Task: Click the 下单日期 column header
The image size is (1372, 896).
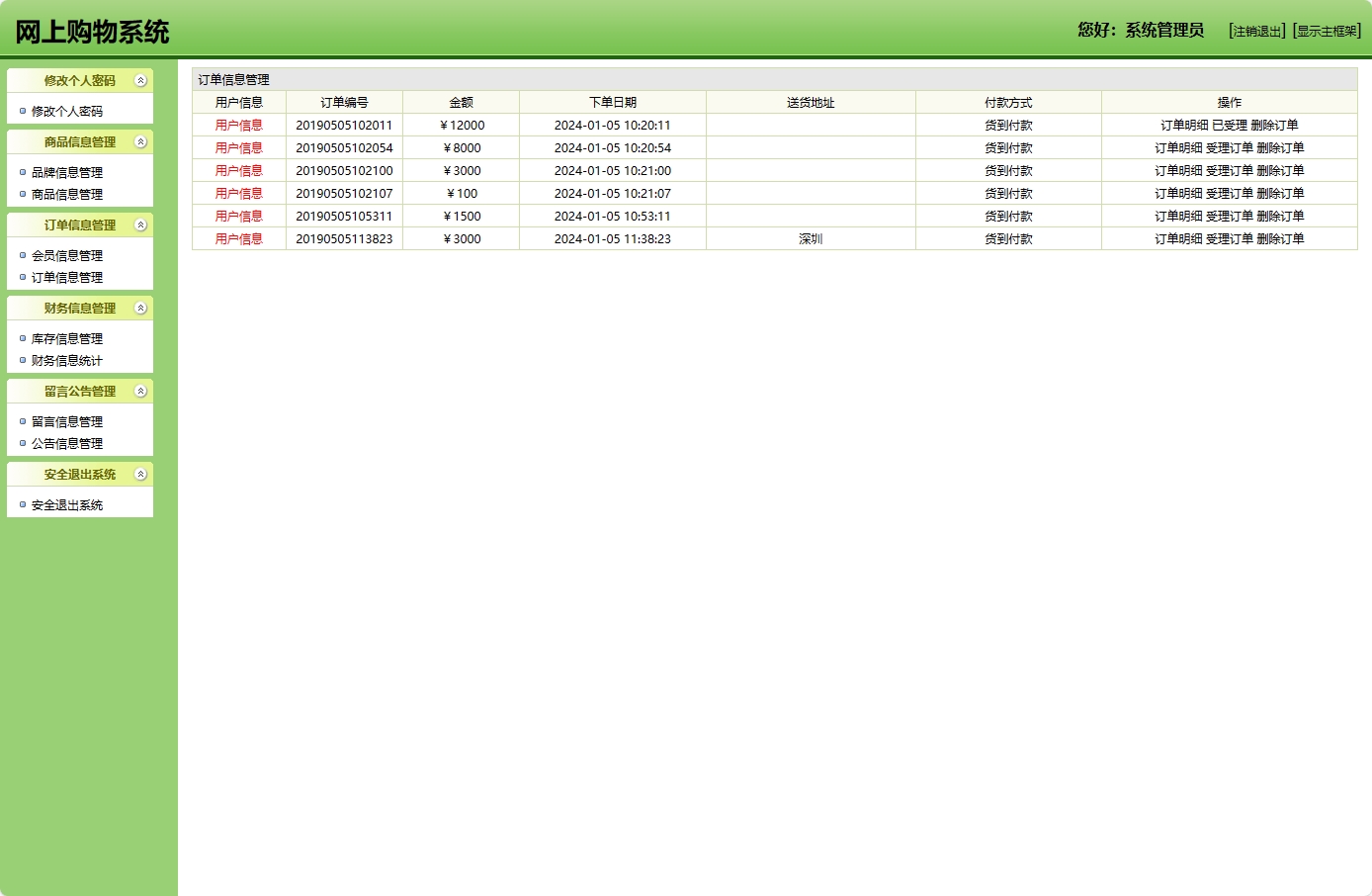Action: coord(613,103)
